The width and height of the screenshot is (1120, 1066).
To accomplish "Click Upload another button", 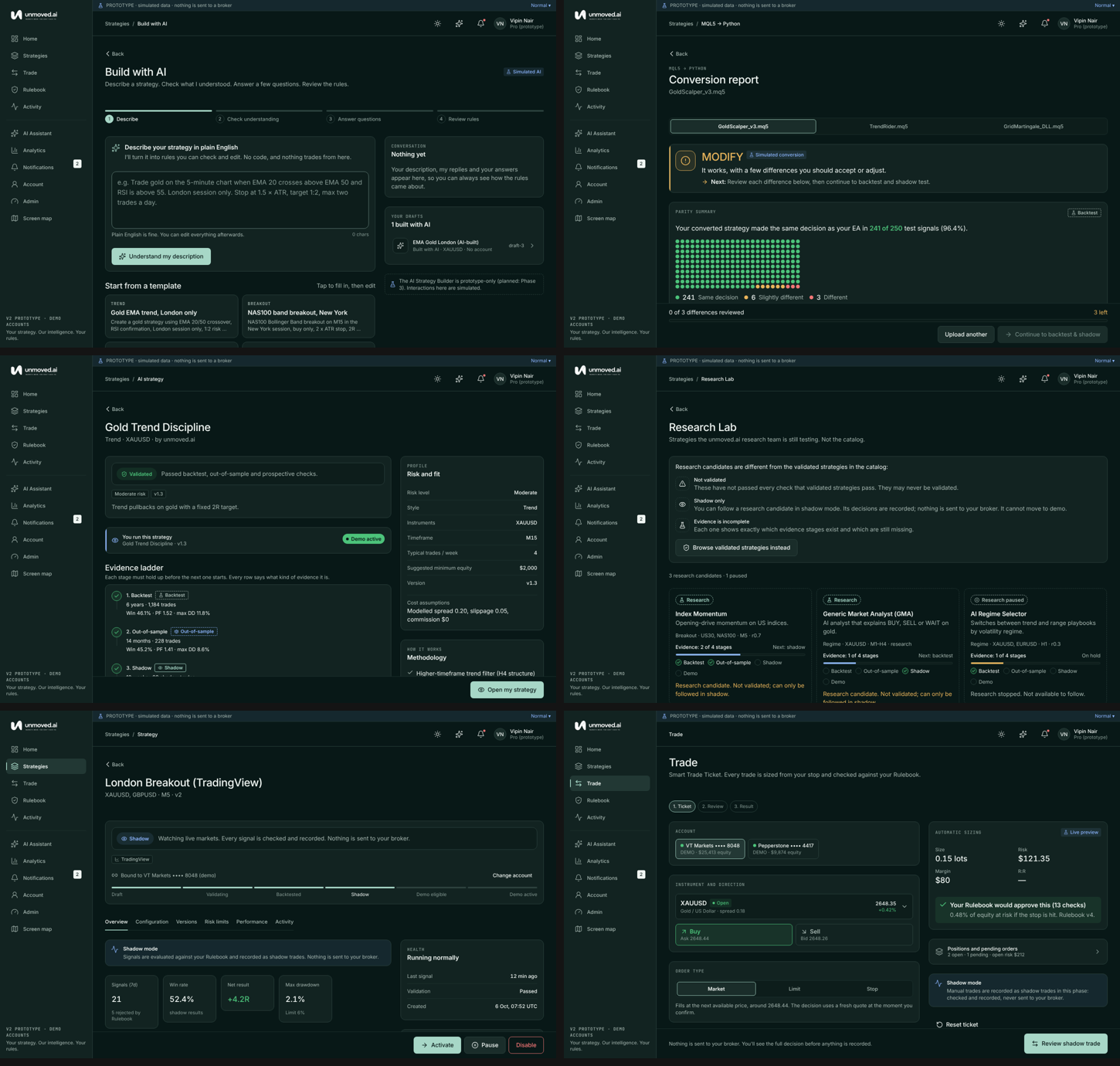I will 966,334.
